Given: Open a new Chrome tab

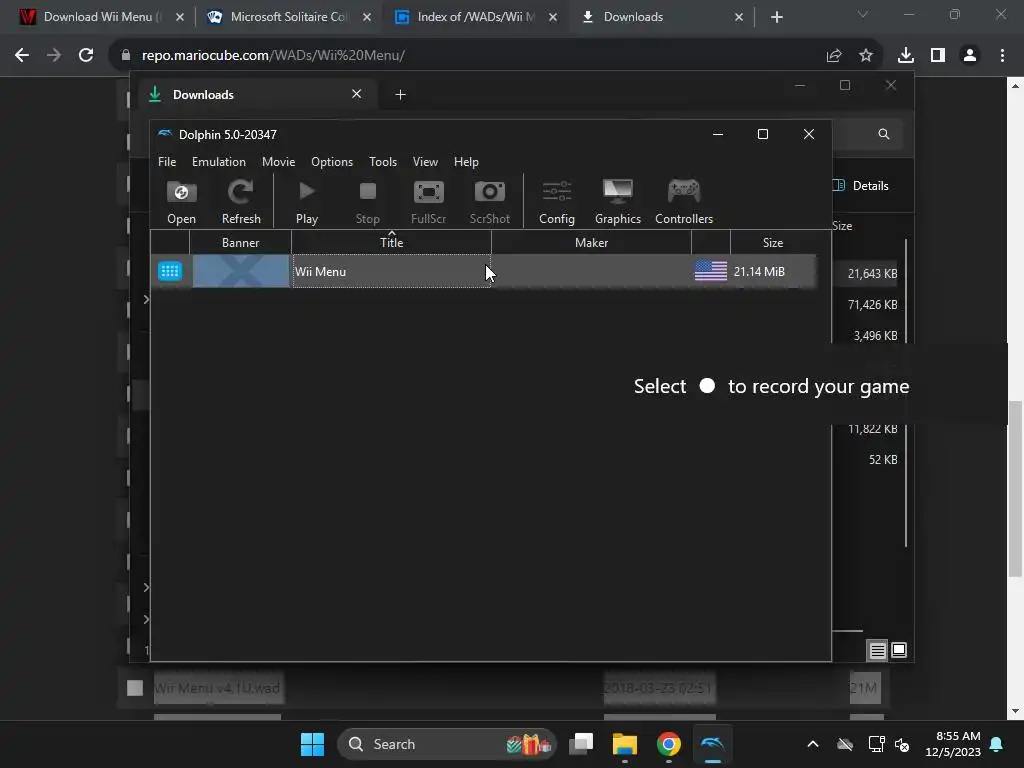Looking at the screenshot, I should coord(776,17).
